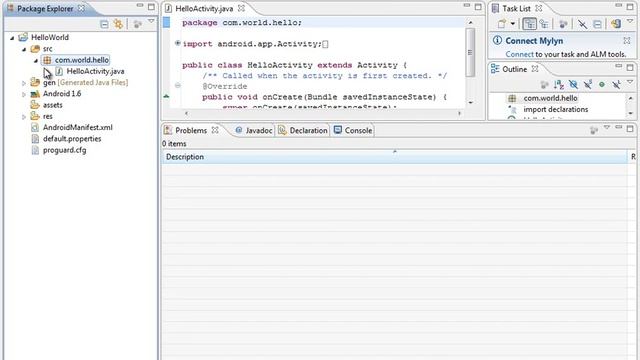
Task: Sort problems by Description column header
Action: [394, 157]
